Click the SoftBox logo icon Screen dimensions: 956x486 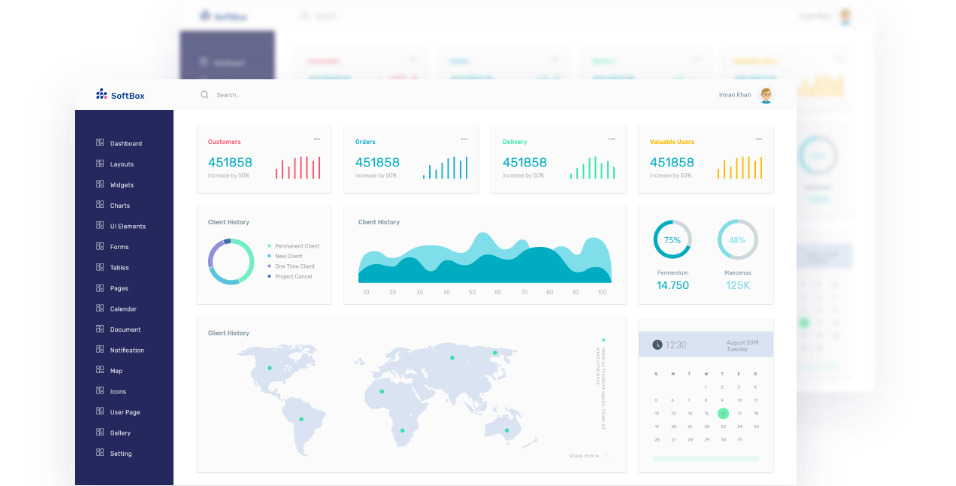101,94
